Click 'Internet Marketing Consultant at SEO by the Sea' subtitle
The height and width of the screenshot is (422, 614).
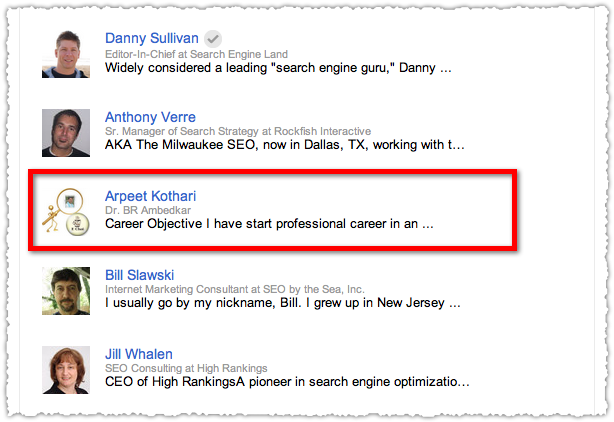pos(235,289)
